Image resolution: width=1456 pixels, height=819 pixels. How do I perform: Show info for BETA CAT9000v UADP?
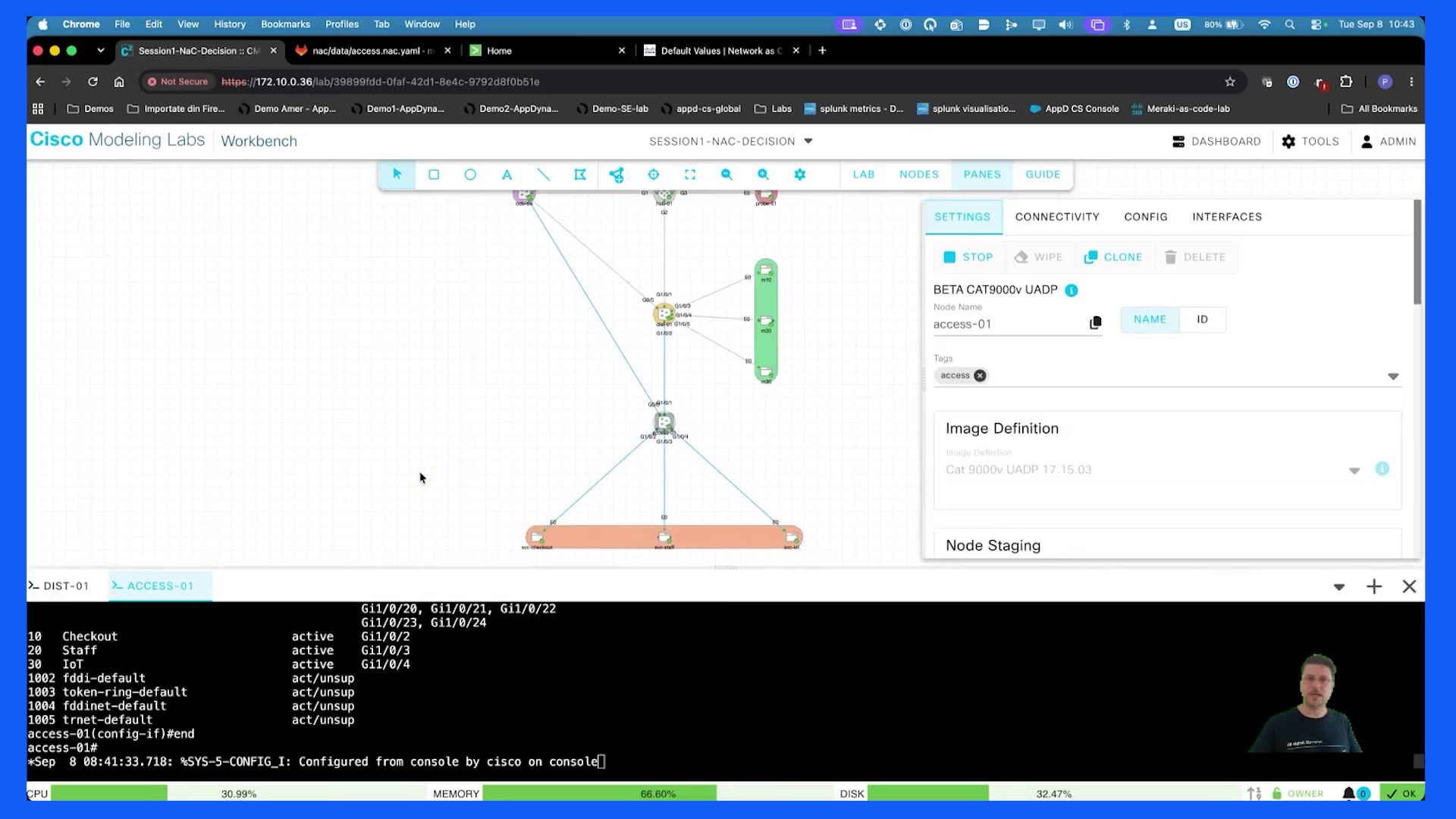coord(1072,290)
